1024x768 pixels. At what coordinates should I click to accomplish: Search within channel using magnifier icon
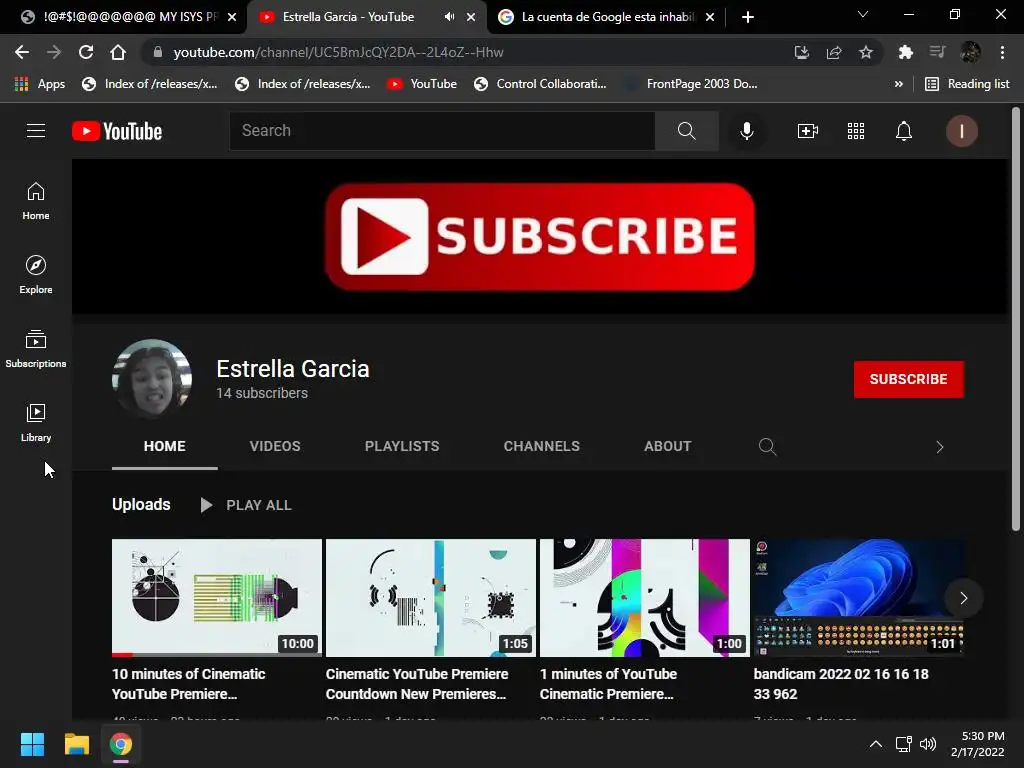[767, 447]
